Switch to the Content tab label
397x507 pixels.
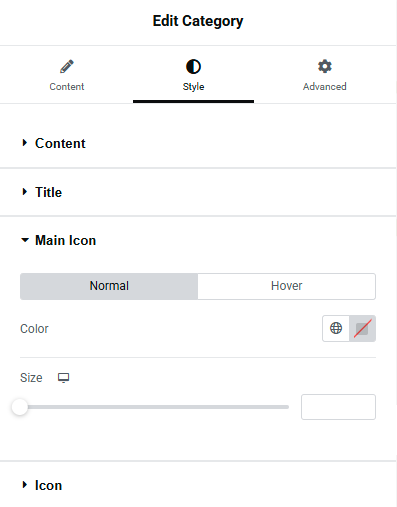click(x=67, y=87)
